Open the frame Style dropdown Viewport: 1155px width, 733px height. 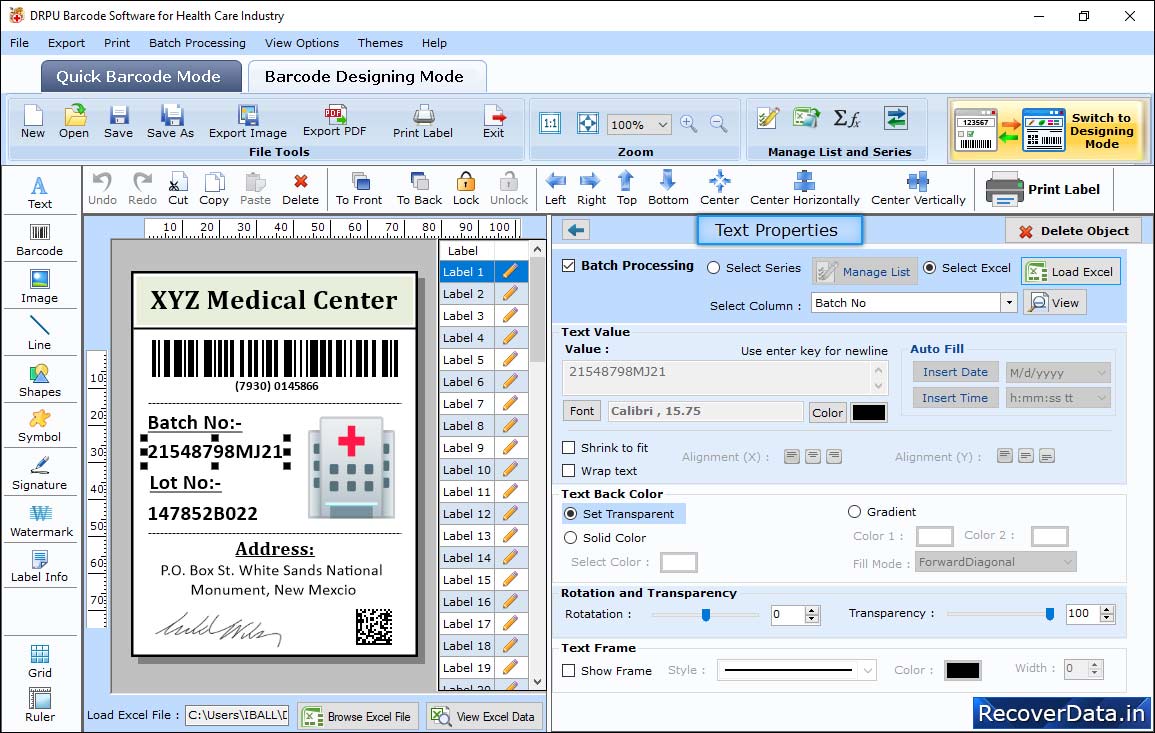click(868, 670)
